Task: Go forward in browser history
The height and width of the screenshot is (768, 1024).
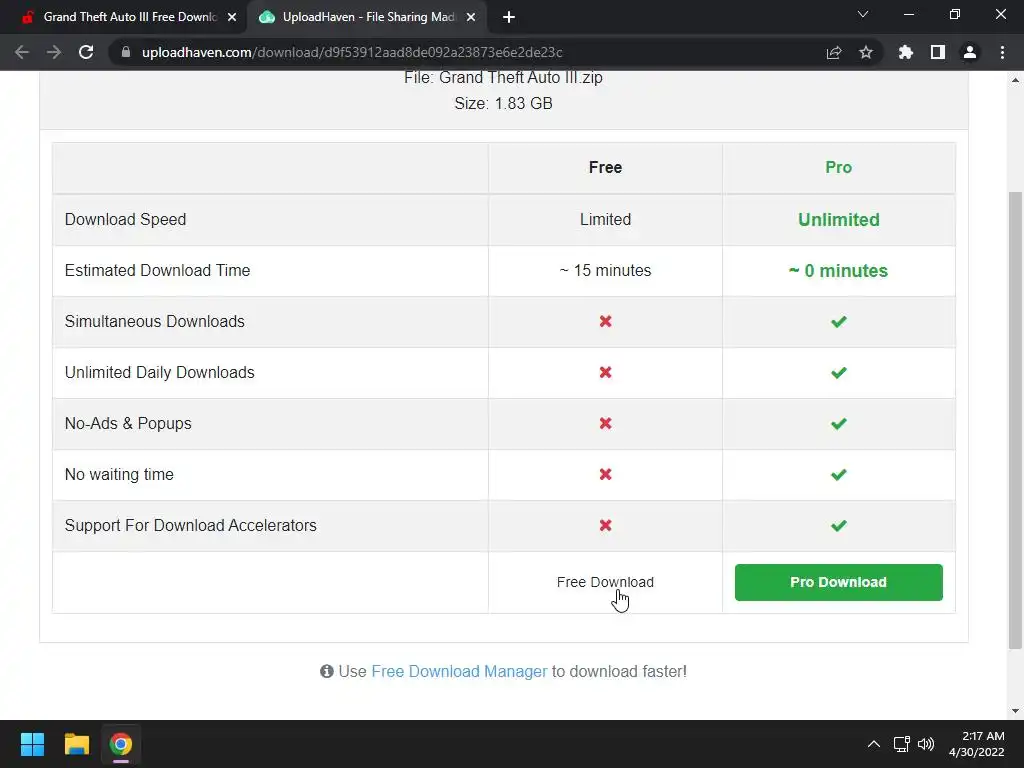Action: [54, 52]
